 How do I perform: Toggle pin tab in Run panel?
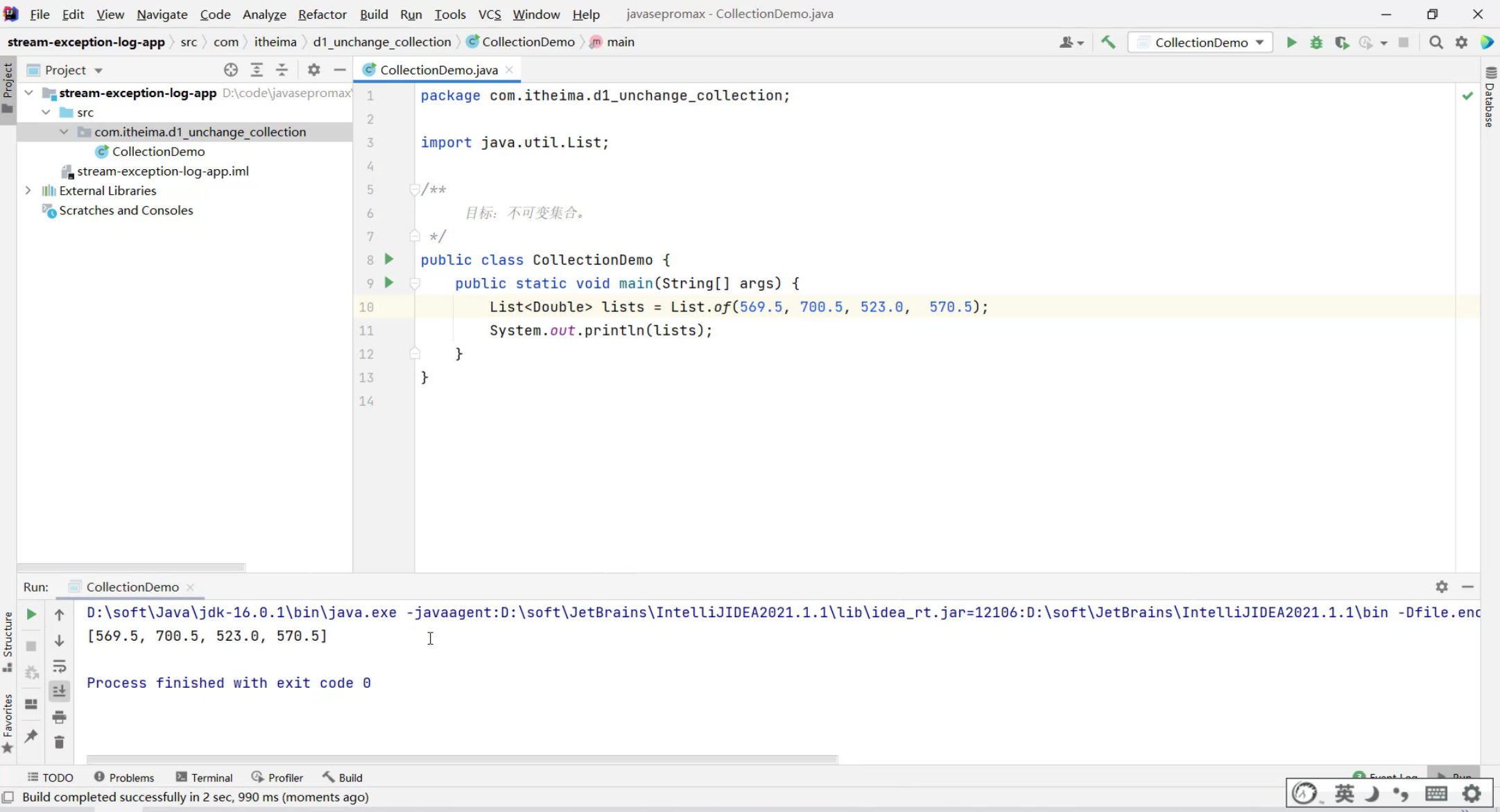coord(31,736)
